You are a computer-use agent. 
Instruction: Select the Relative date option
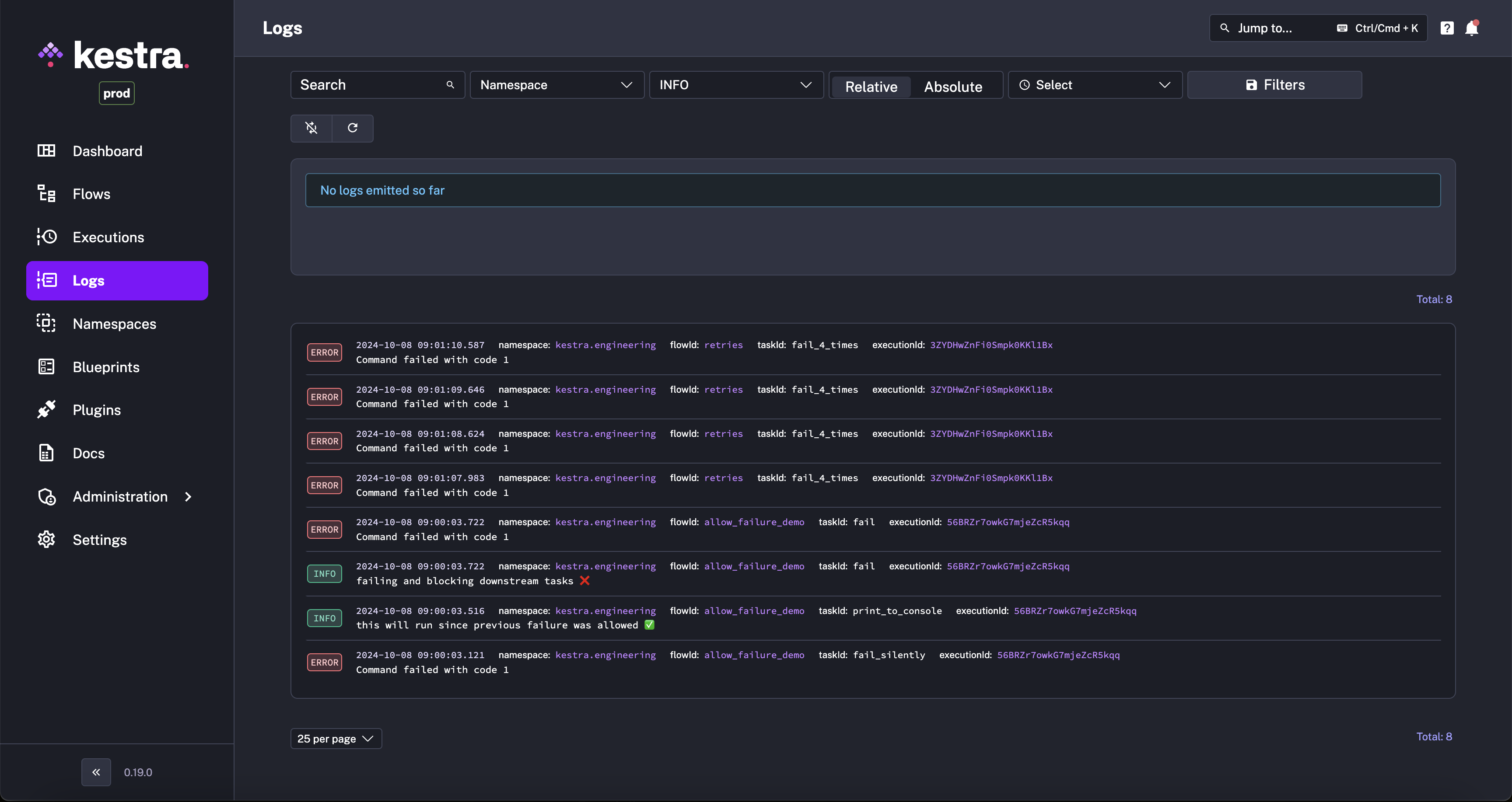871,87
